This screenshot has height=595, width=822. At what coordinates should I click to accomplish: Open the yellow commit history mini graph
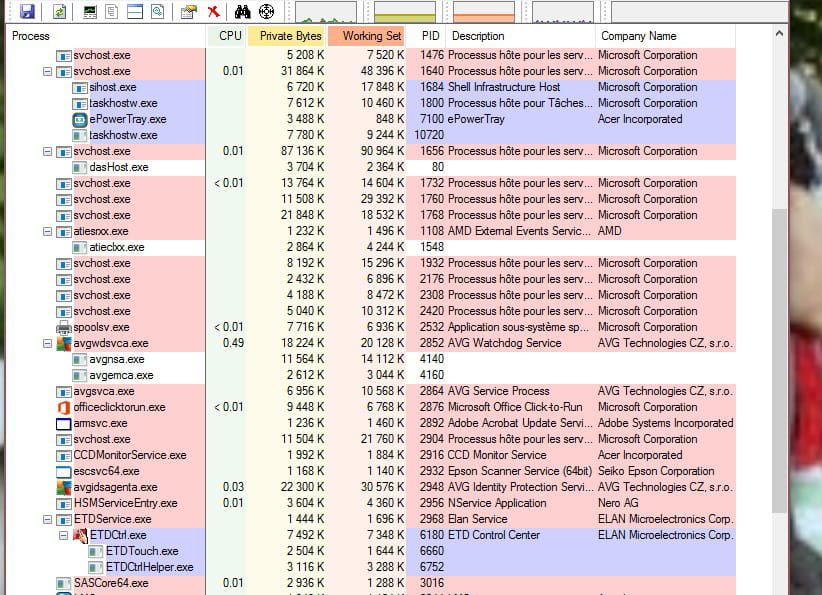(405, 12)
